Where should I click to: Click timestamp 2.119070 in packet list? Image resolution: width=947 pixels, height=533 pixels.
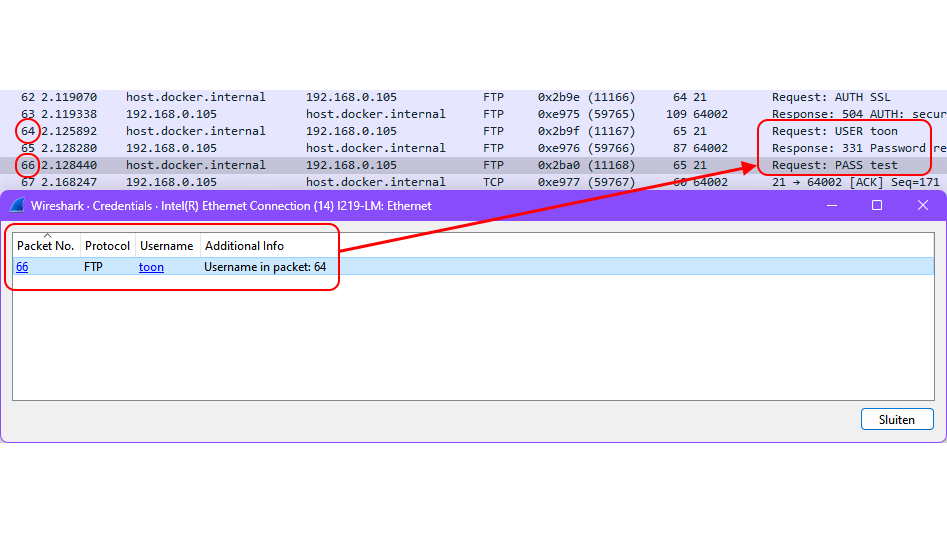click(69, 97)
